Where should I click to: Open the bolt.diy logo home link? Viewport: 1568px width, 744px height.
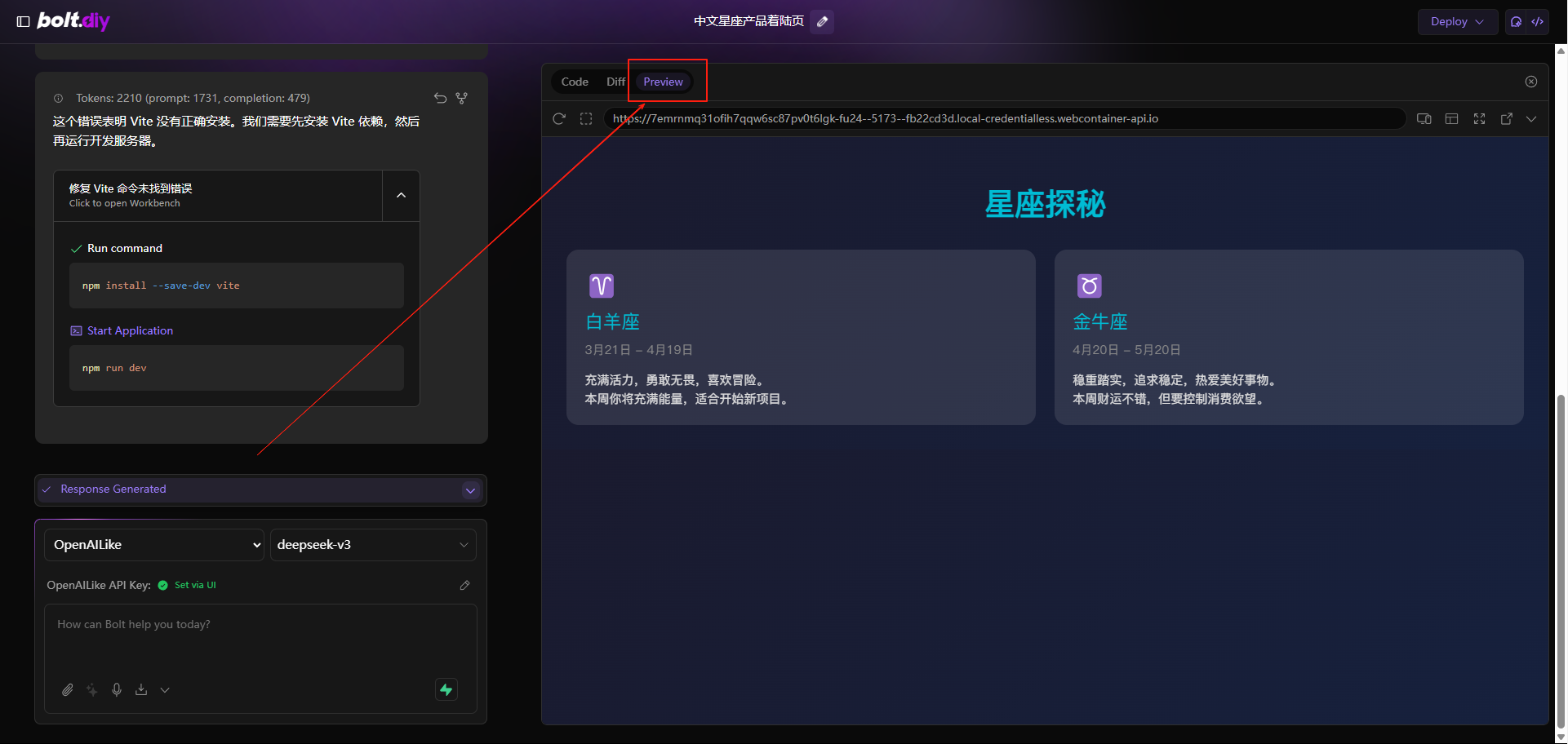[73, 21]
